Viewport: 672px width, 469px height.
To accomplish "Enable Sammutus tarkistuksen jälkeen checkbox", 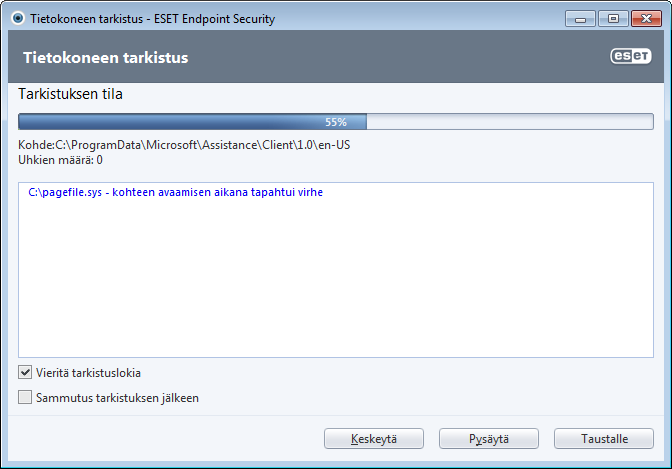I will tap(25, 397).
